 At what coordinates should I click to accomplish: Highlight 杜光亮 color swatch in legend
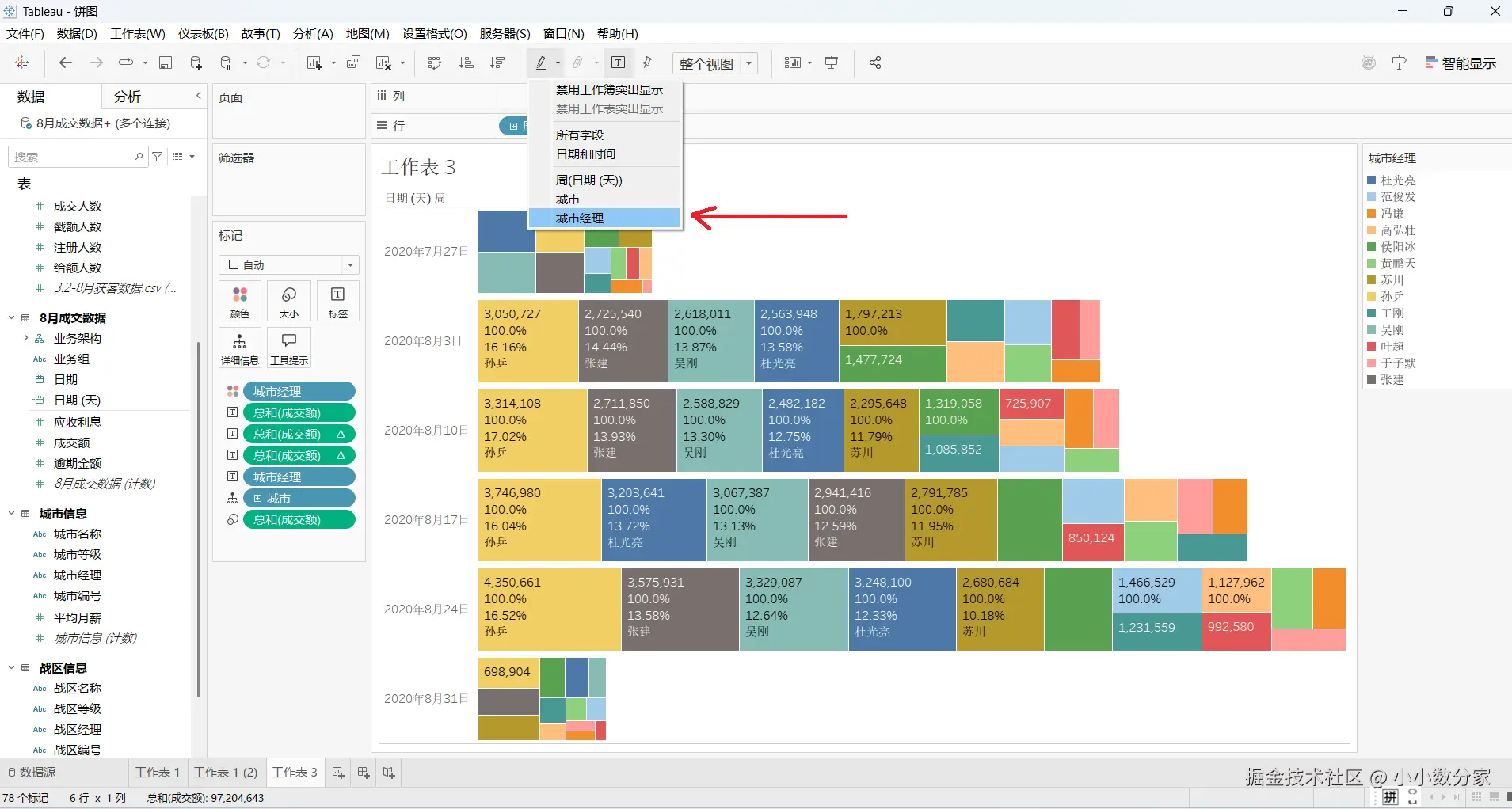1372,180
